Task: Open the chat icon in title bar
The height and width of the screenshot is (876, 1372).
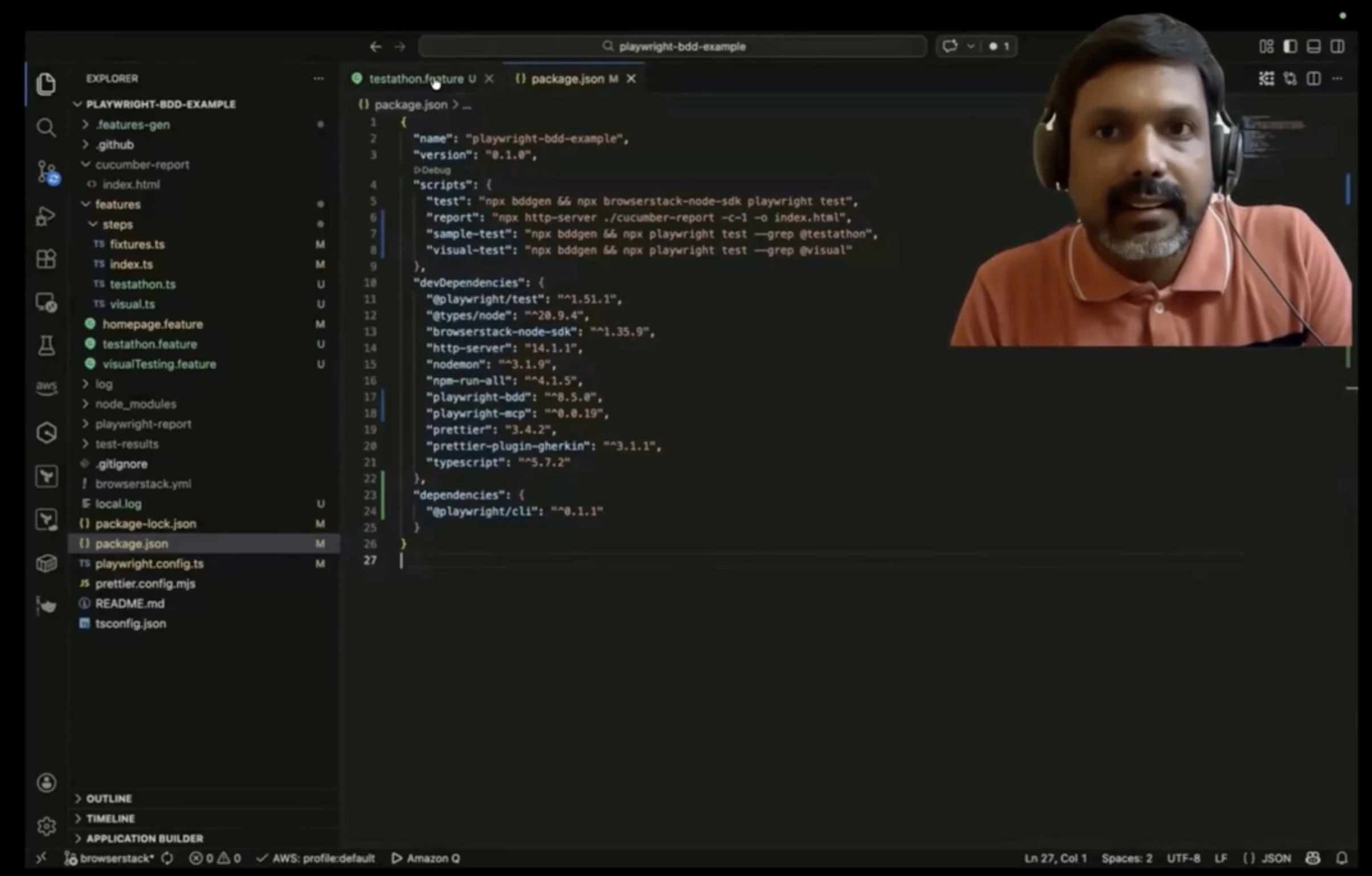Action: [950, 46]
